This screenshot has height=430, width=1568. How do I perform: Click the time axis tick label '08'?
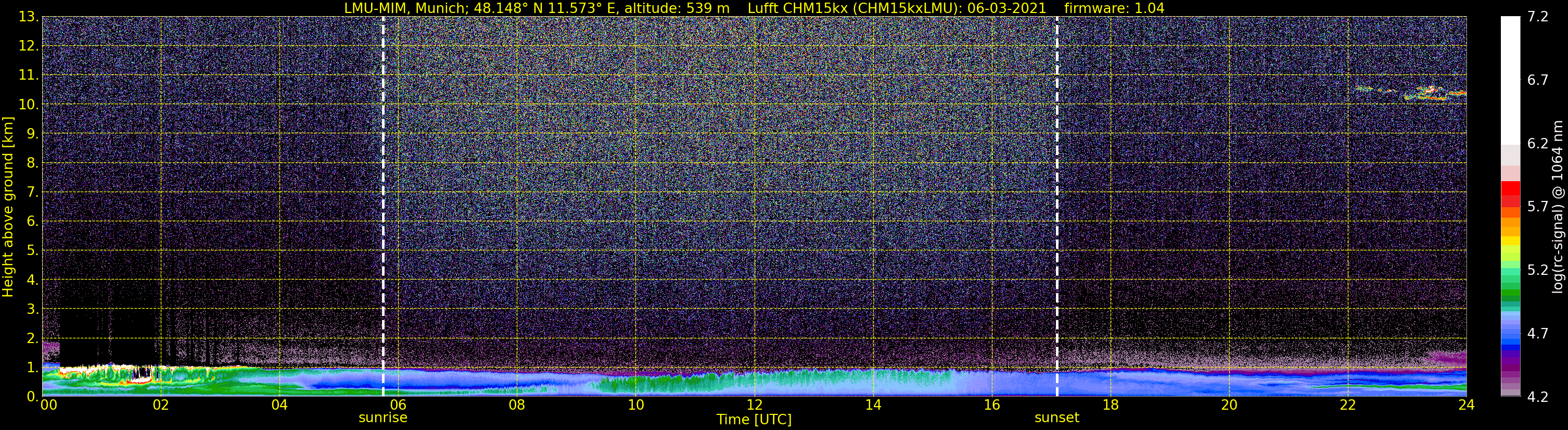click(517, 405)
